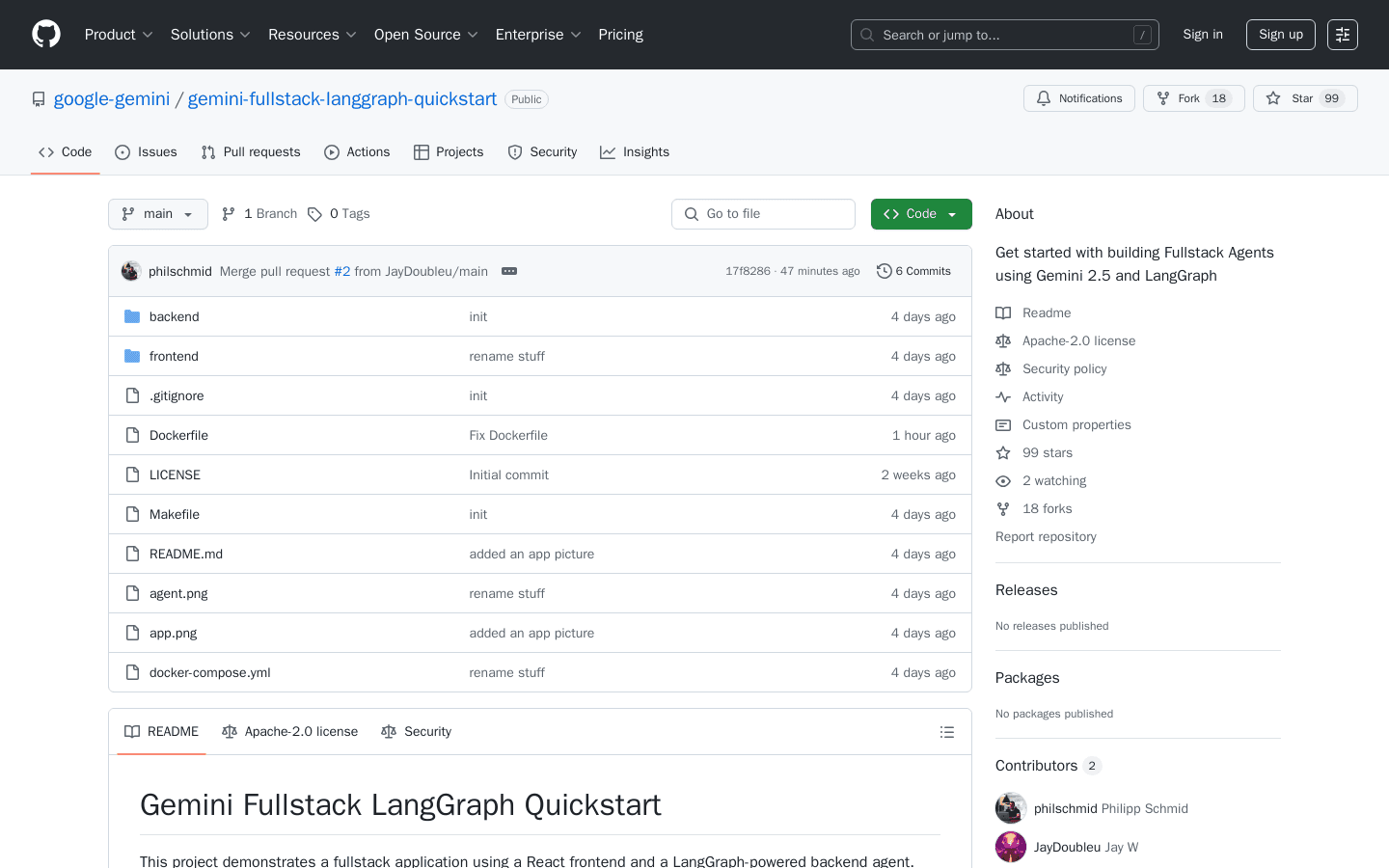
Task: Click the watching eye icon in About
Action: coord(1002,480)
